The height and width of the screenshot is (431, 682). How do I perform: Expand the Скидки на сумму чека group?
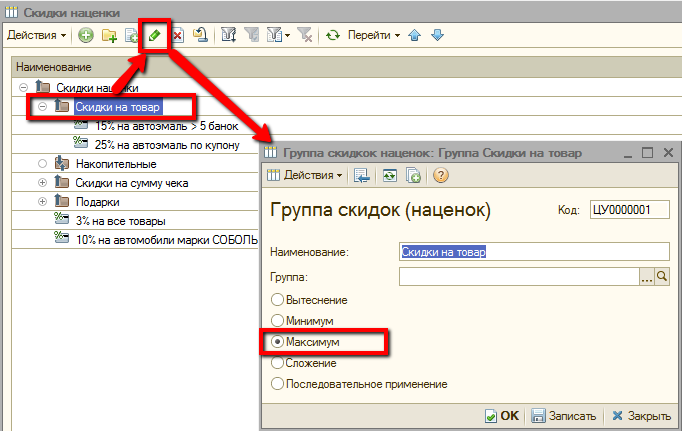coord(42,182)
